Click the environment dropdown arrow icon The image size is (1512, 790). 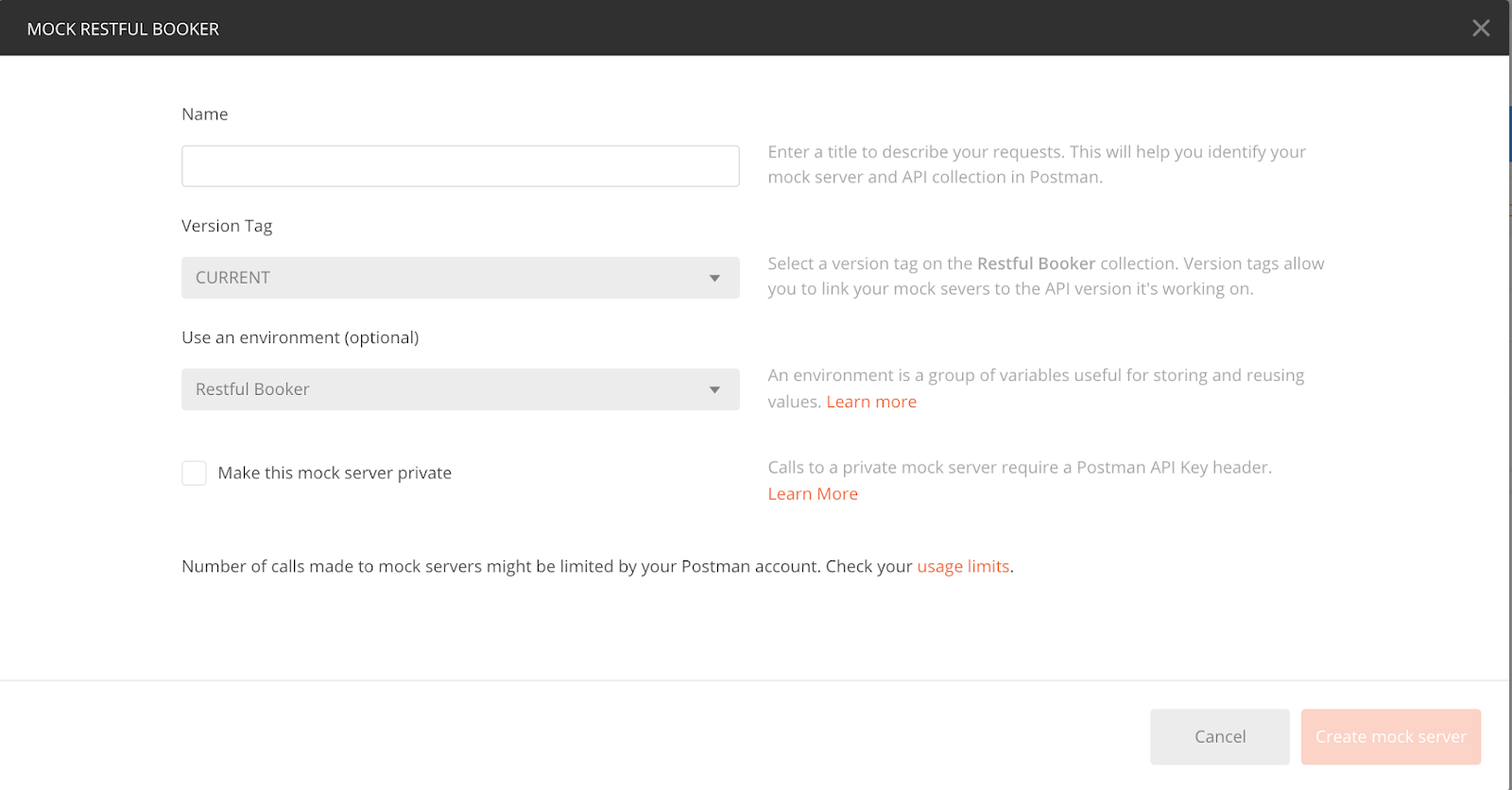pyautogui.click(x=714, y=389)
